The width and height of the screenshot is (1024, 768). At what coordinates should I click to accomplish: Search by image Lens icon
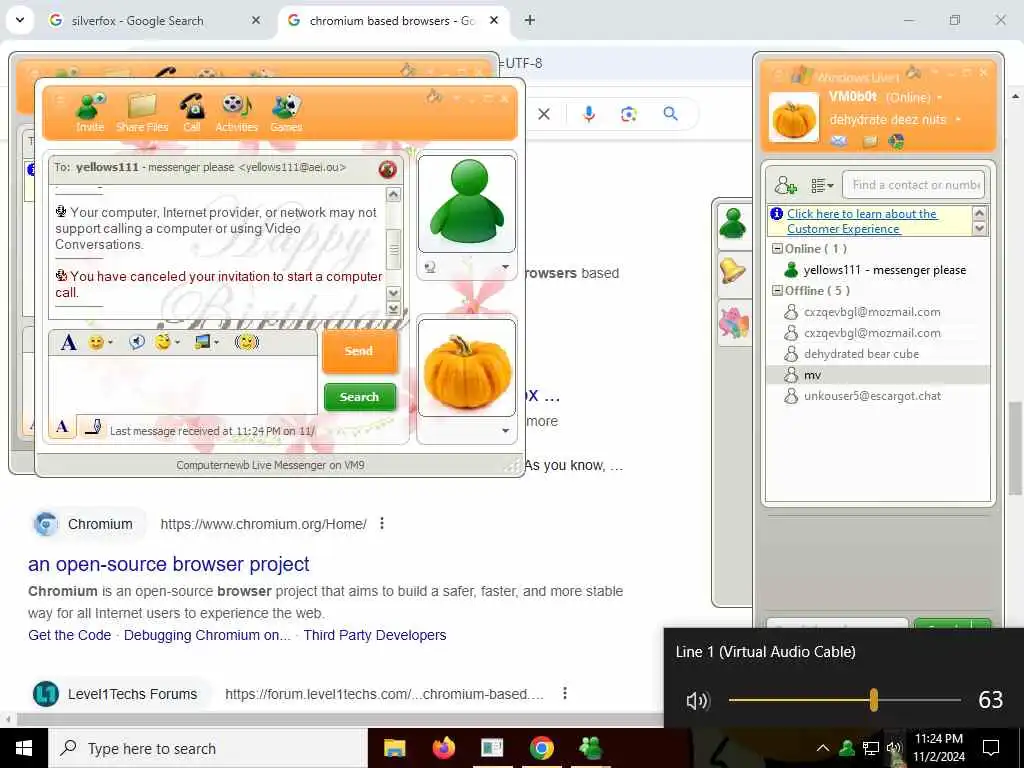click(629, 114)
